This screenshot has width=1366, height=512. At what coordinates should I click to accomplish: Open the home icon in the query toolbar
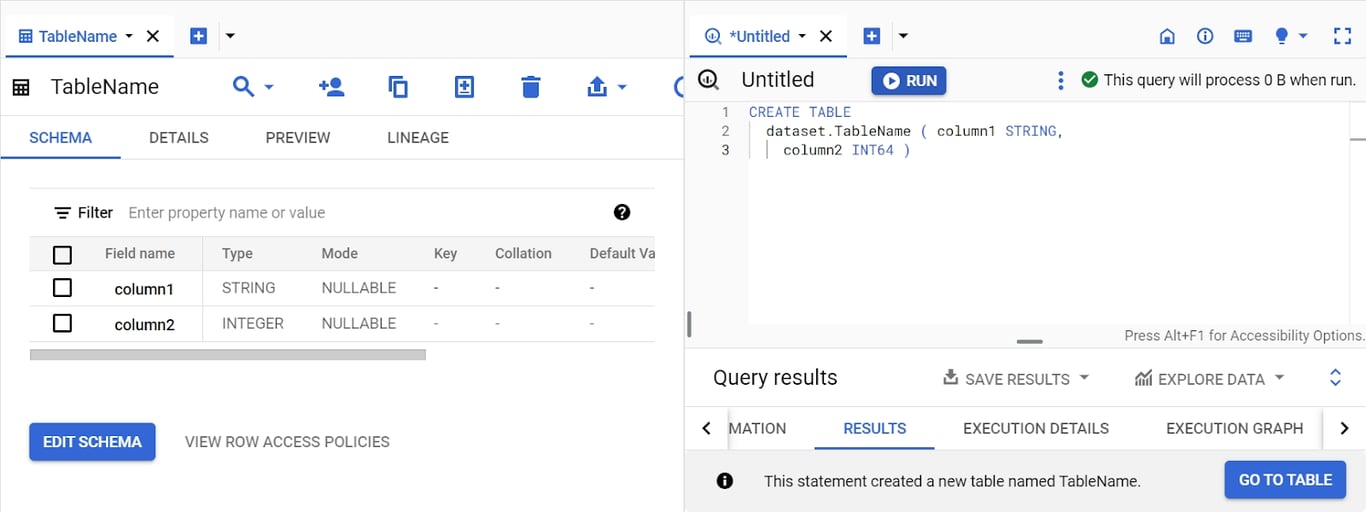click(x=1167, y=36)
